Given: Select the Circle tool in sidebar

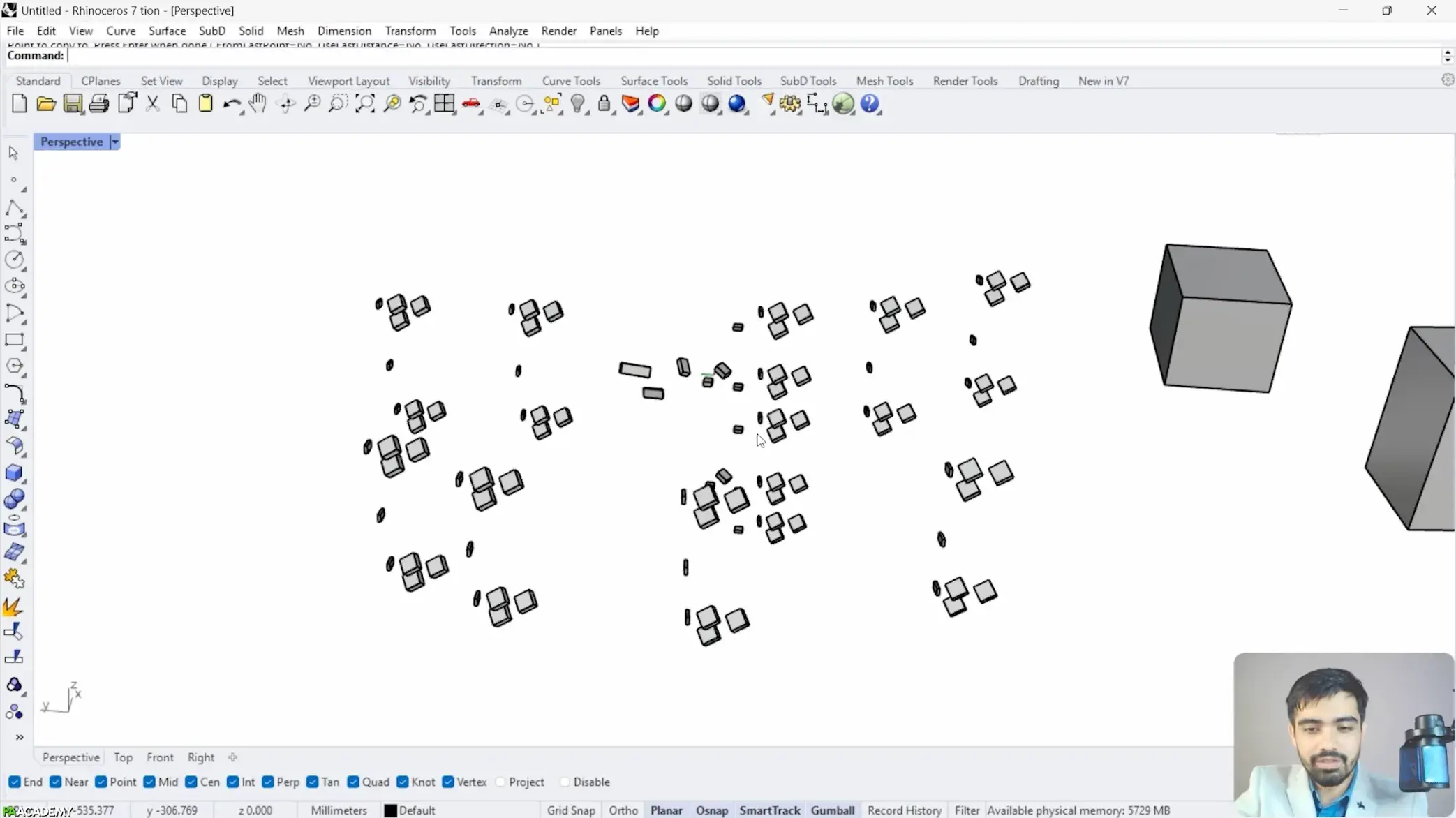Looking at the screenshot, I should pyautogui.click(x=14, y=260).
